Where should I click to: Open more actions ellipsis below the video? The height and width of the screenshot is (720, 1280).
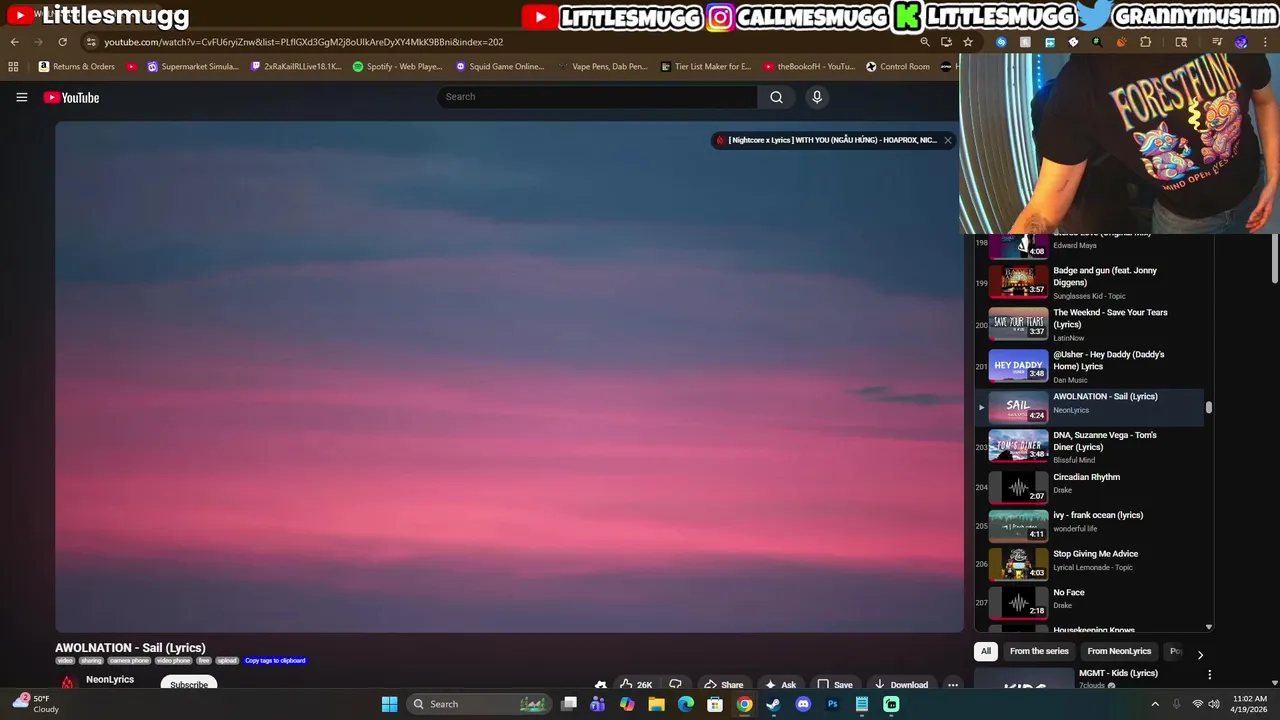click(953, 685)
